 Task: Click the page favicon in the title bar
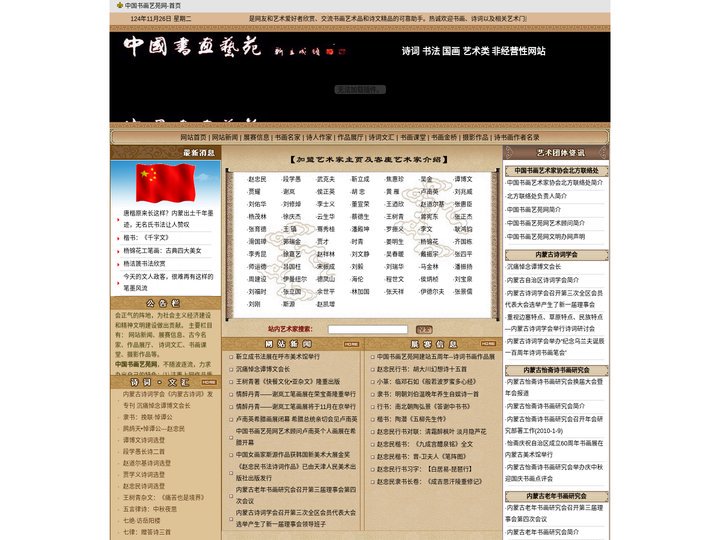click(x=119, y=6)
